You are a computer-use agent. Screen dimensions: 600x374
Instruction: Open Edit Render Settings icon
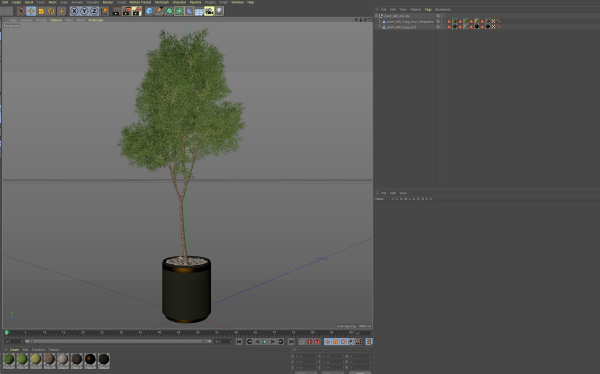pyautogui.click(x=137, y=11)
